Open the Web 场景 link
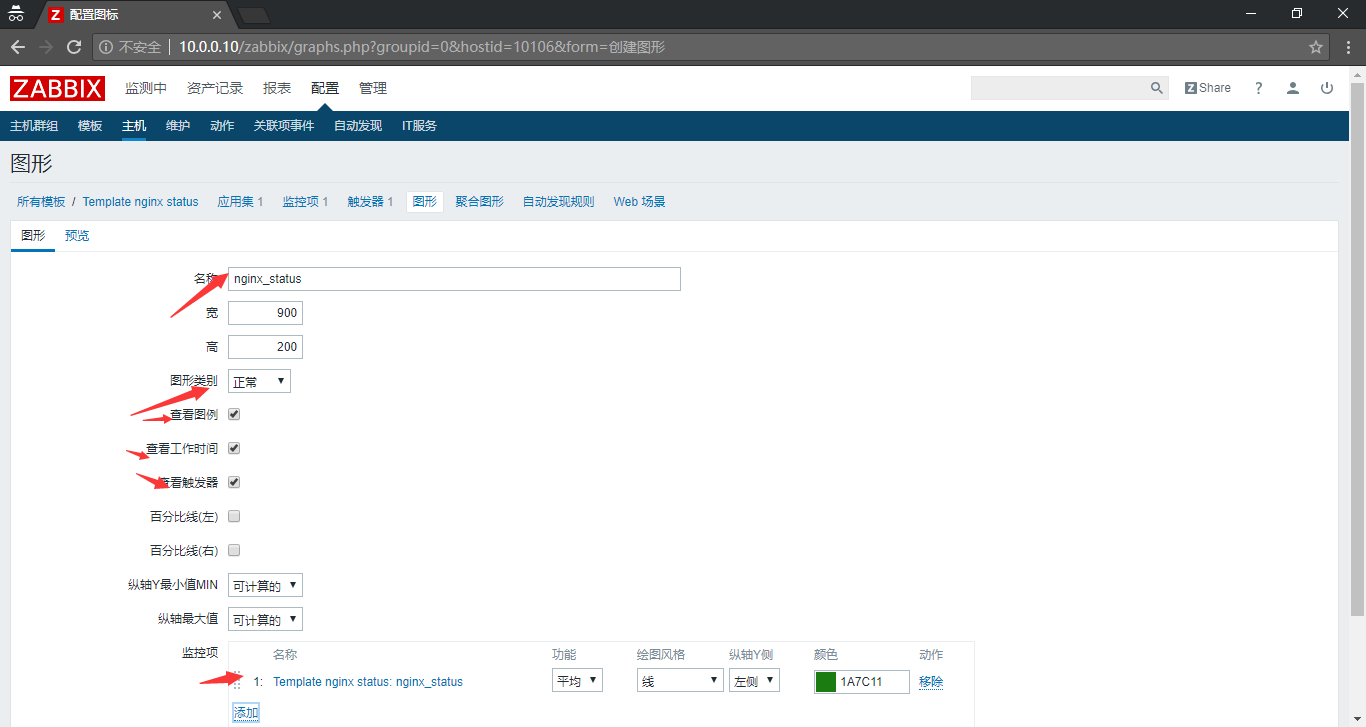This screenshot has height=727, width=1366. [639, 201]
